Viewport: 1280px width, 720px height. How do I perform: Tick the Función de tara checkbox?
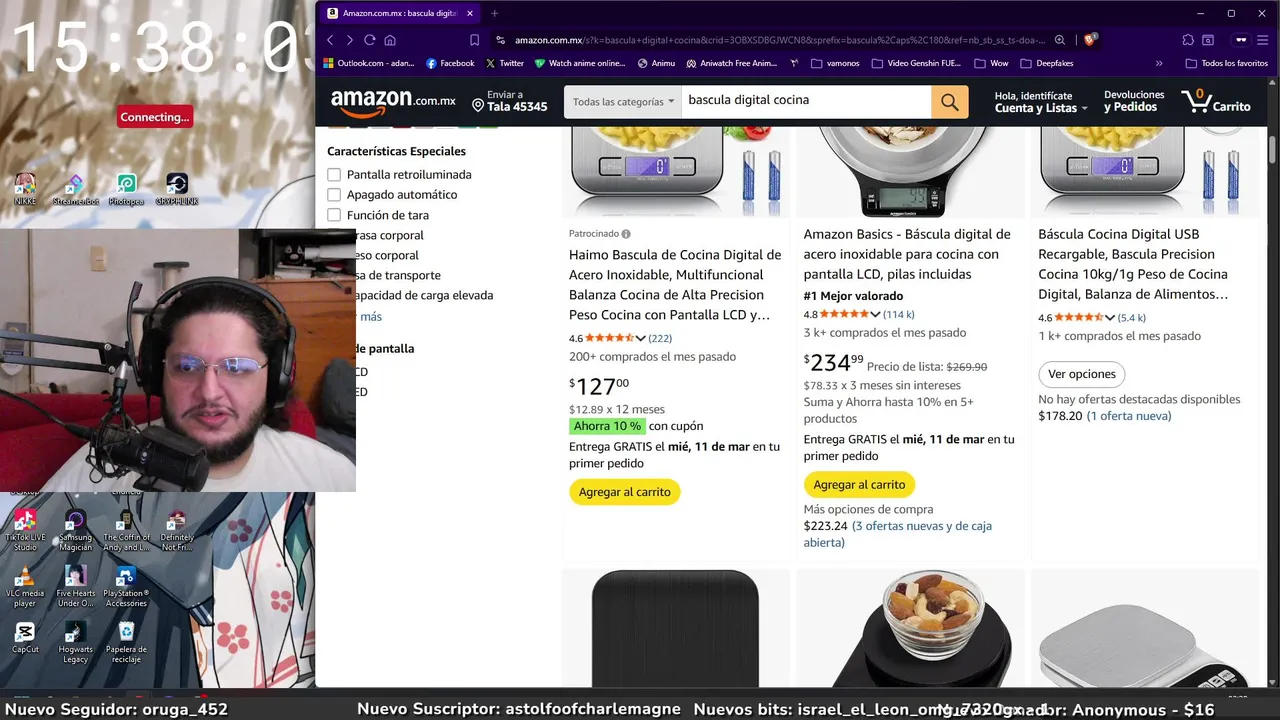coord(334,215)
